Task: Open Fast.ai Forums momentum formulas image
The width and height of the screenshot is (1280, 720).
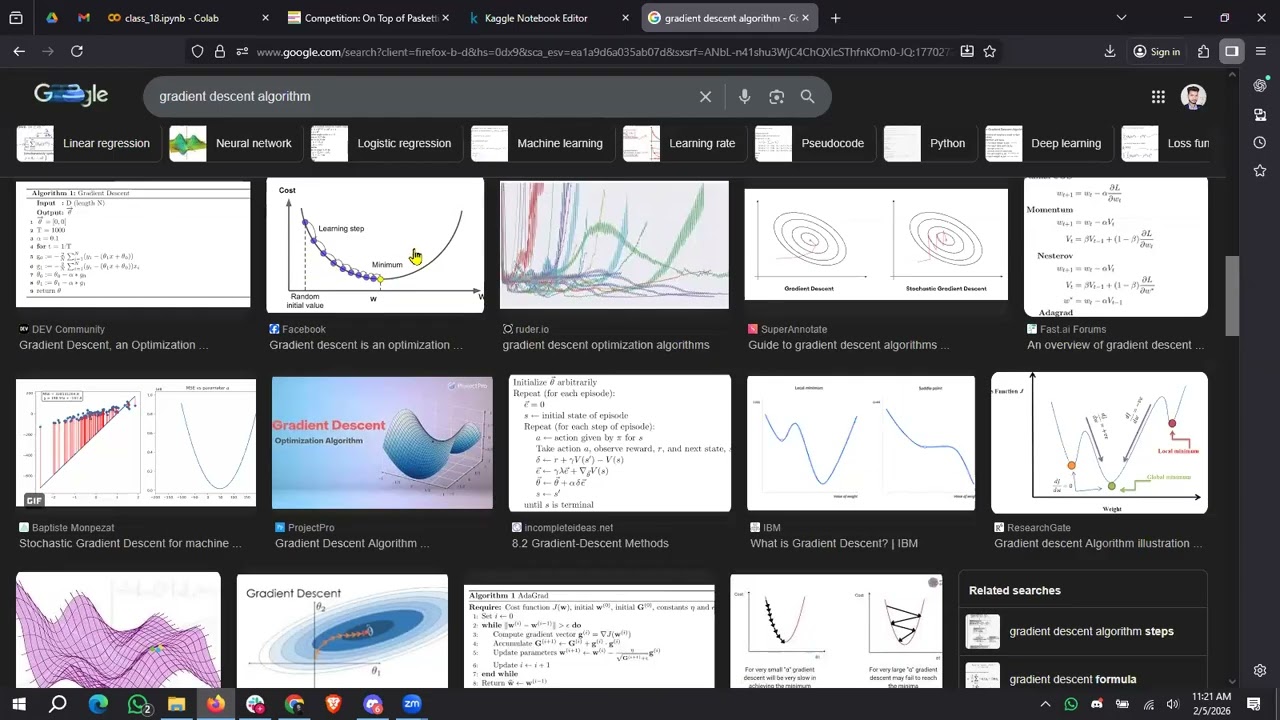Action: 1116,247
